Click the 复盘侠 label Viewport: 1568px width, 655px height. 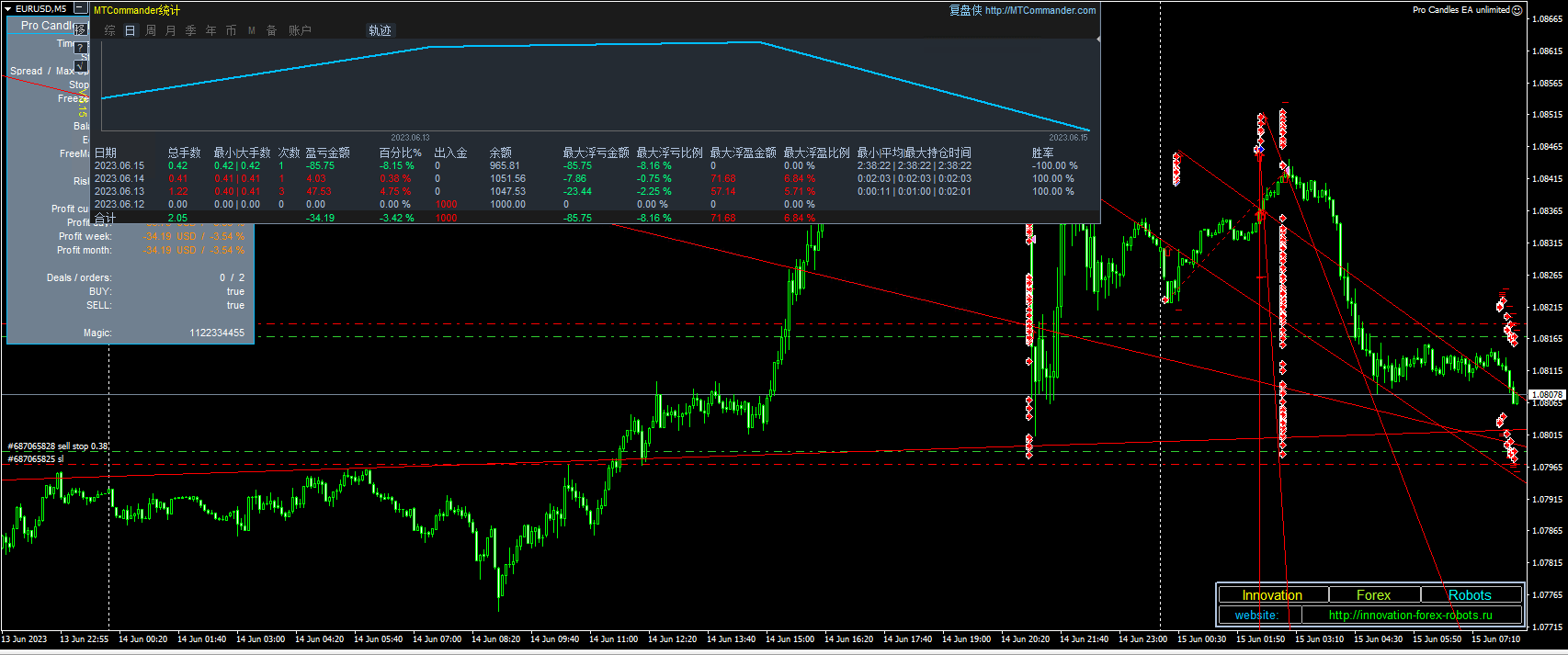(x=965, y=10)
